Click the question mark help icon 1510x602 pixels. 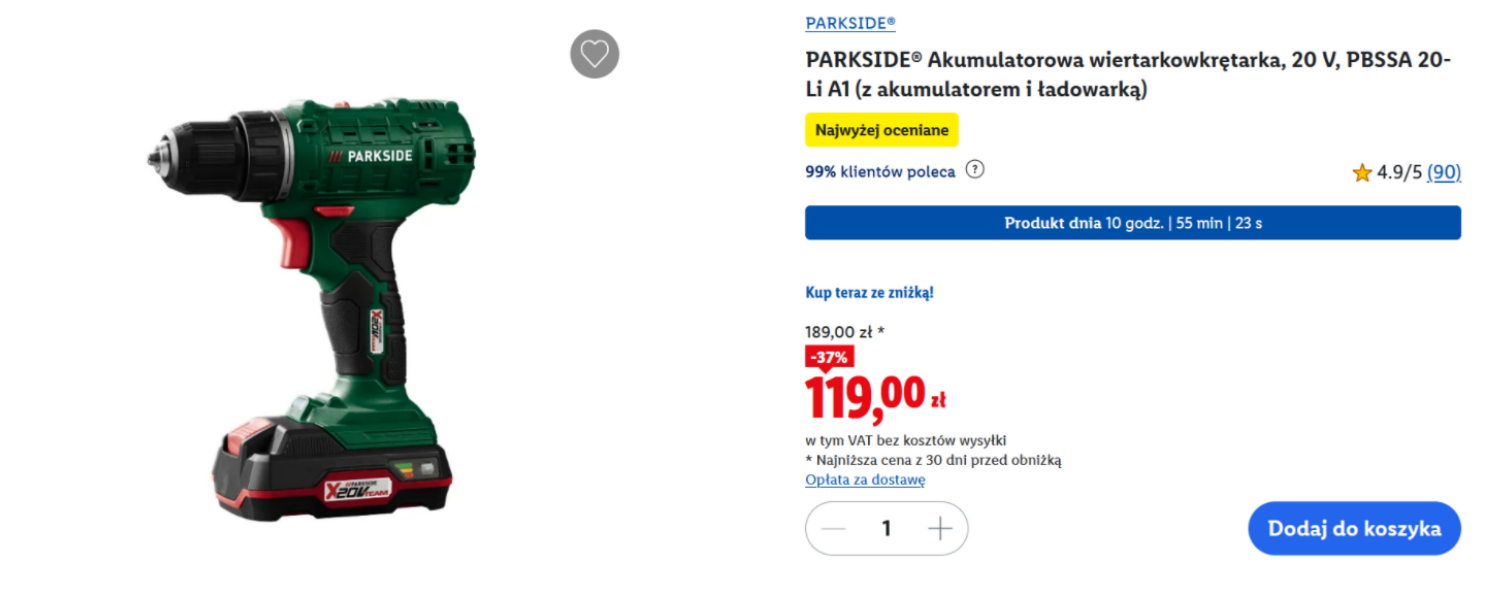(x=975, y=170)
